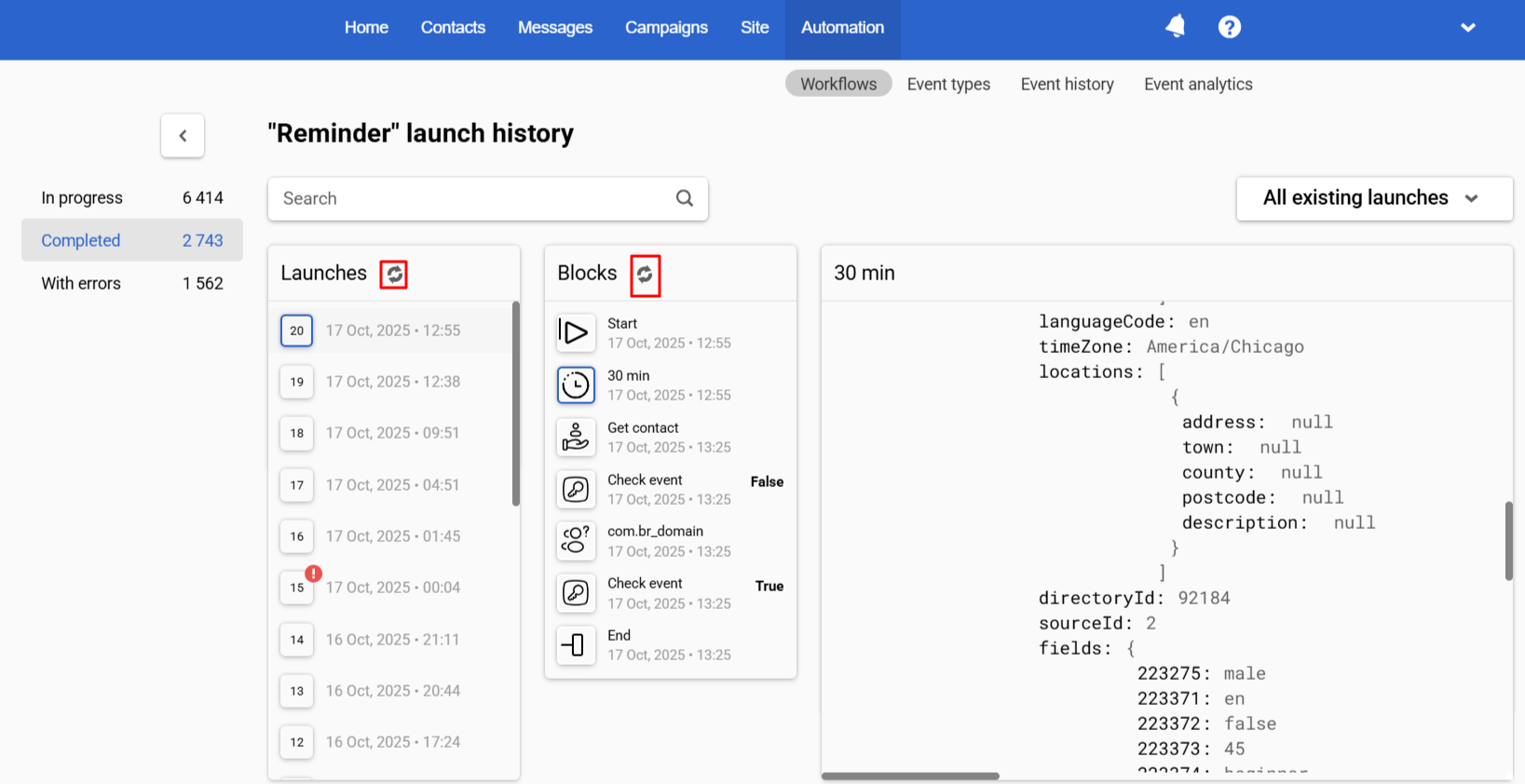Click the Launches list vertical scrollbar
This screenshot has height=784, width=1525.
tap(515, 403)
